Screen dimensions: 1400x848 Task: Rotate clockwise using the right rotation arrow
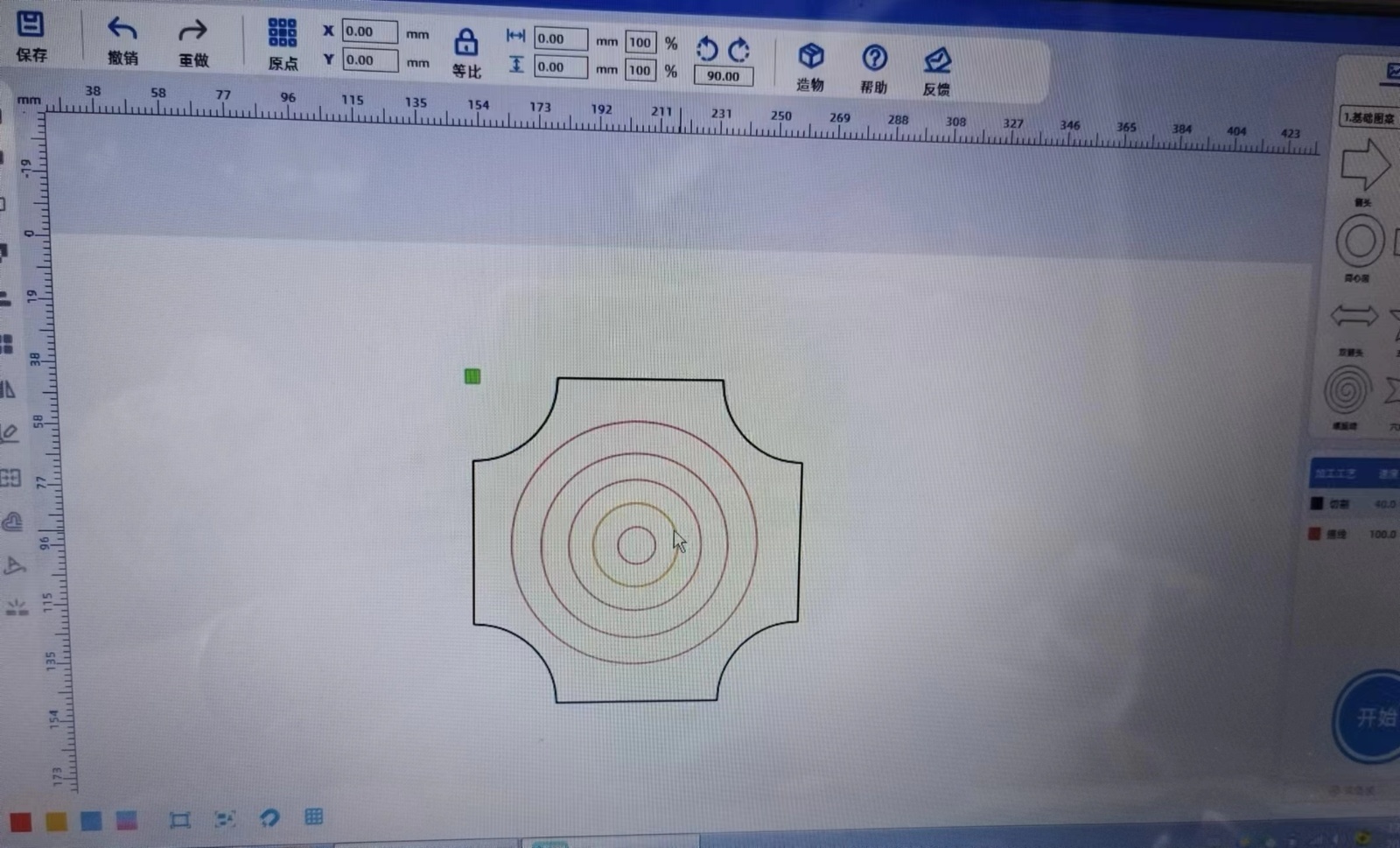(x=739, y=49)
